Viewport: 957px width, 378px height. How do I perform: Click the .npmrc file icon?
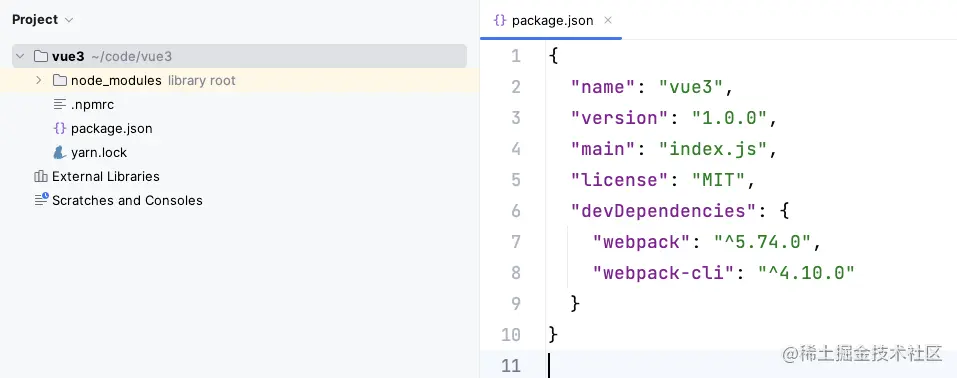coord(60,104)
